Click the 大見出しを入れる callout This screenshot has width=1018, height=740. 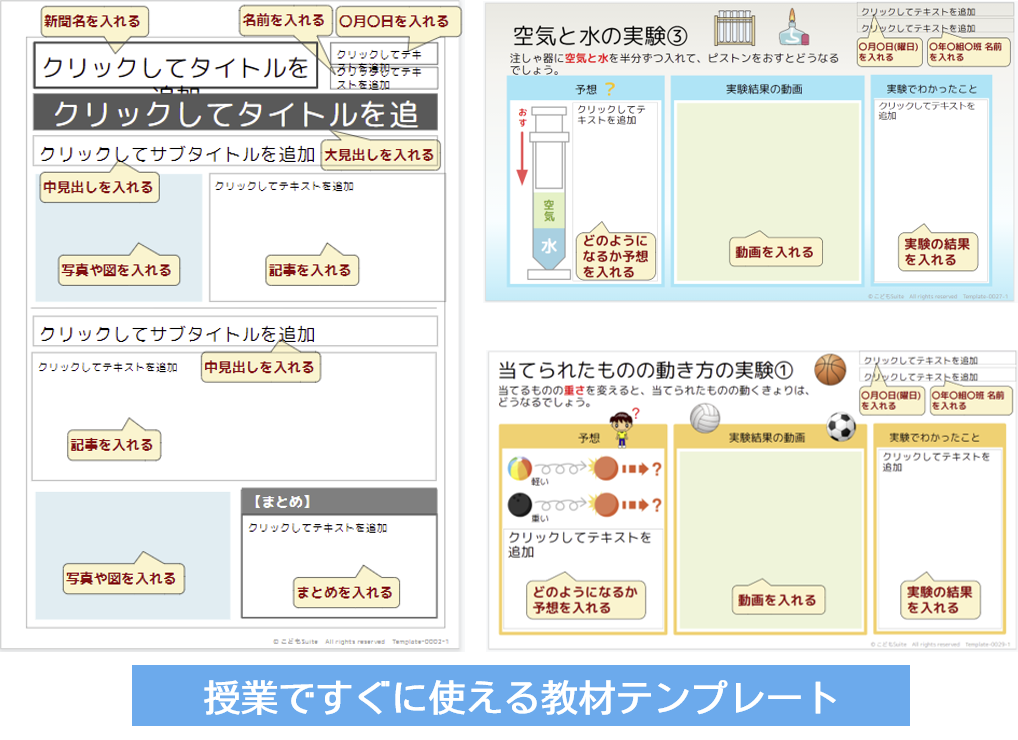pyautogui.click(x=380, y=154)
